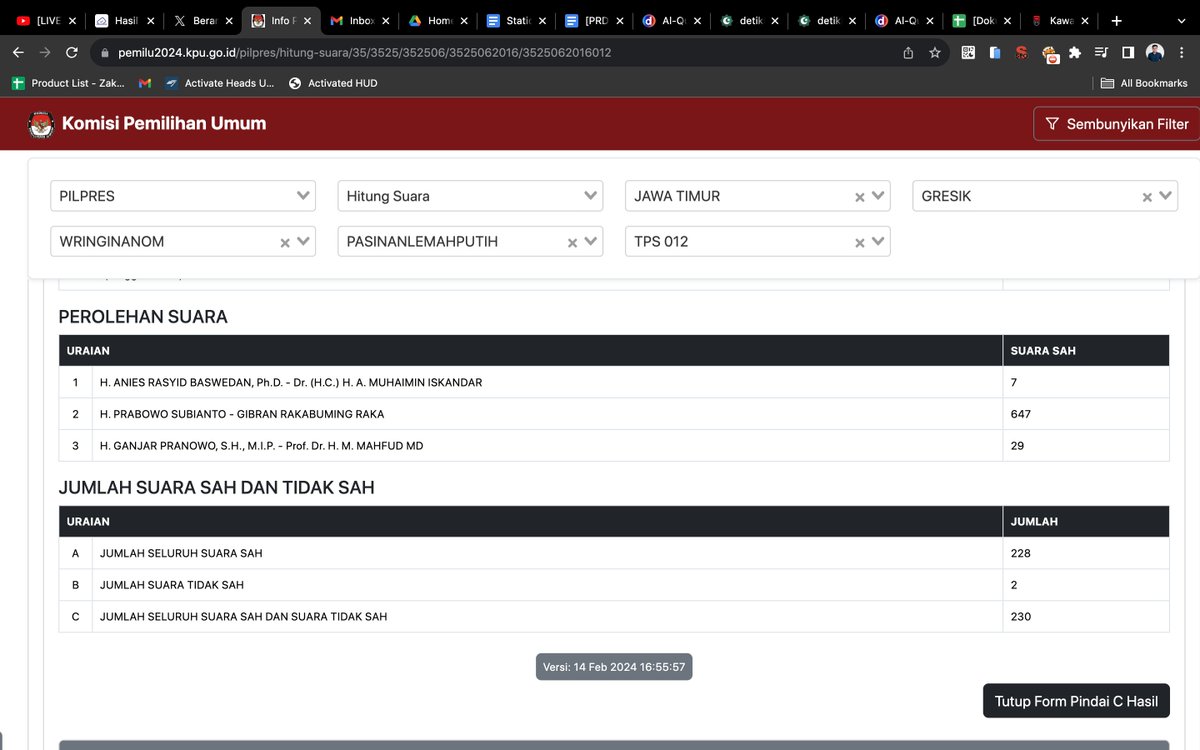Close the Kawa tab

[1084, 20]
